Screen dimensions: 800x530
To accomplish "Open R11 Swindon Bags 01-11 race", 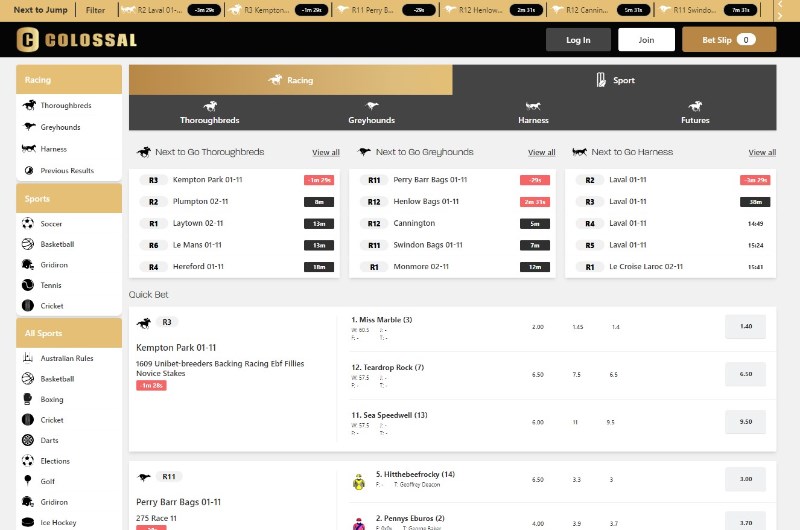I will (452, 245).
